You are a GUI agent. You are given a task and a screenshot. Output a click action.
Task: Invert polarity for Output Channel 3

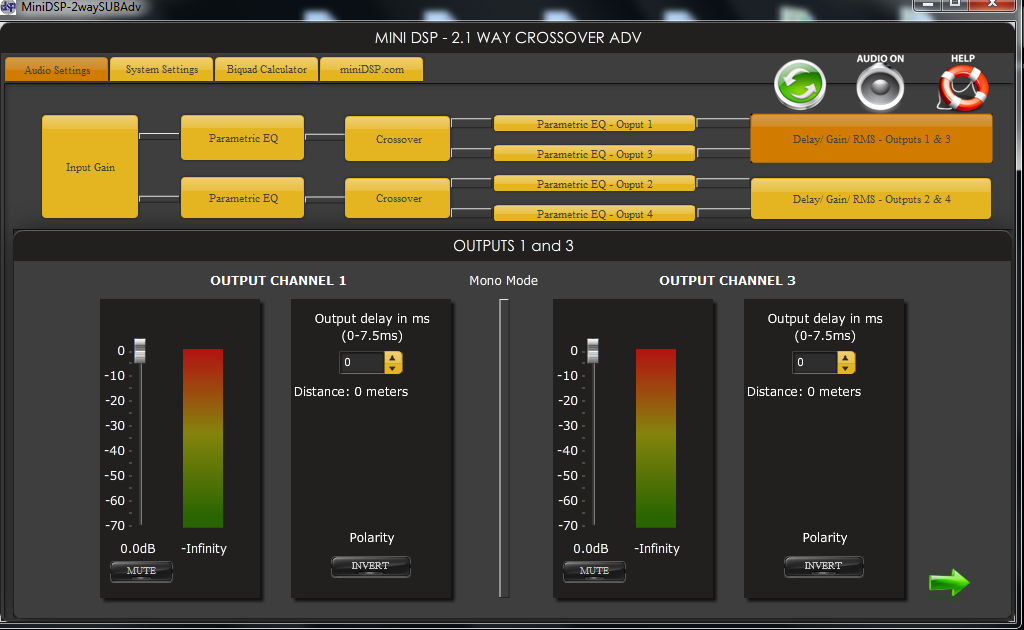824,566
